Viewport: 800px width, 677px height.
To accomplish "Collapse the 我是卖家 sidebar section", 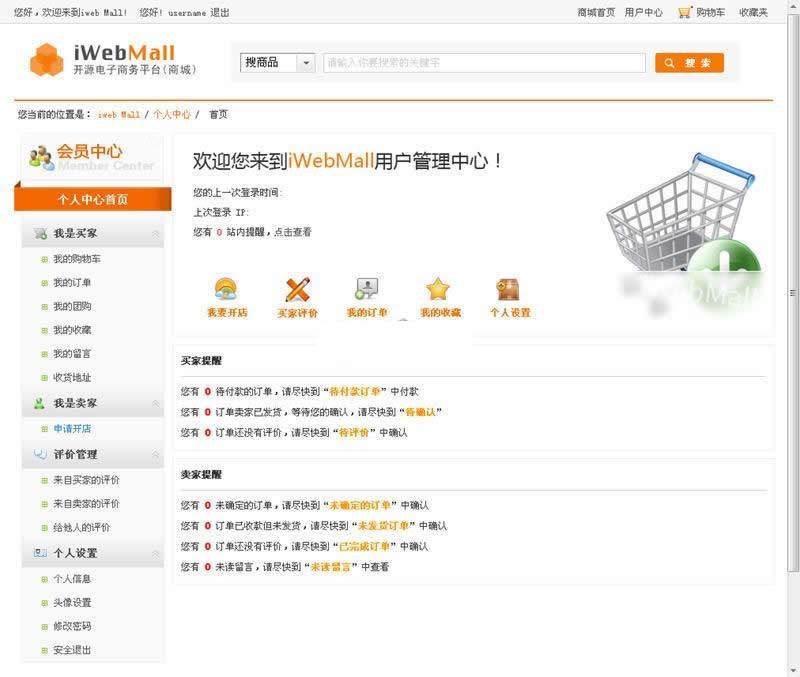I will click(x=156, y=404).
